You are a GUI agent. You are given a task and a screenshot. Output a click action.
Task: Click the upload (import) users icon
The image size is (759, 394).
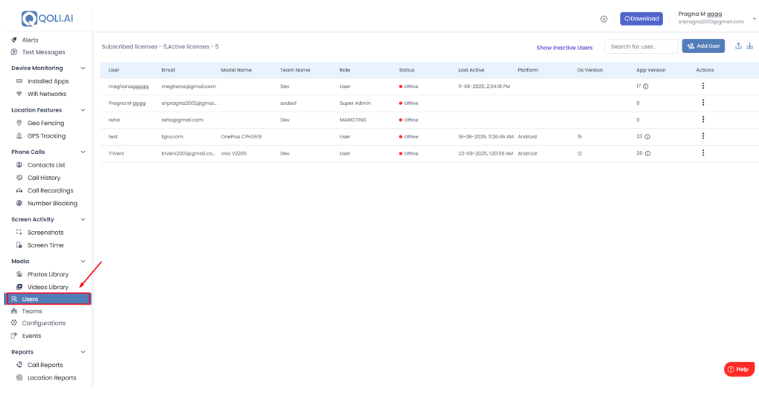coord(738,46)
